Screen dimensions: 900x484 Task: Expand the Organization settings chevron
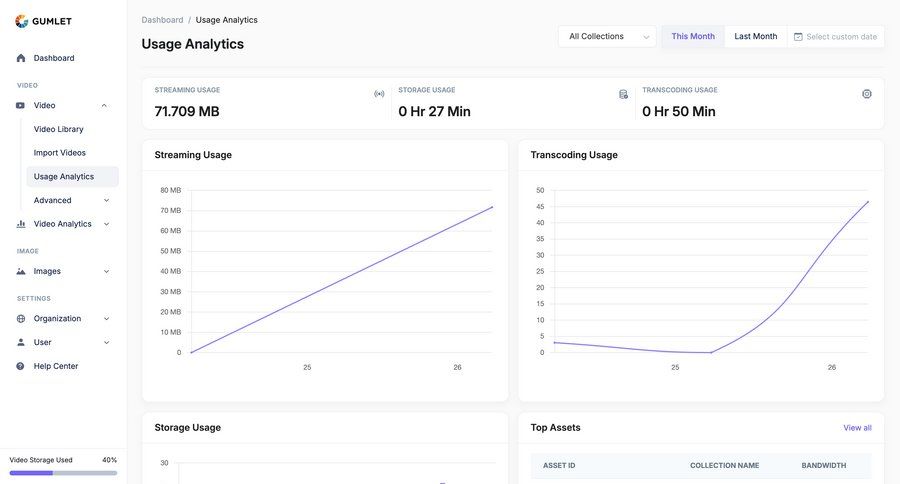point(106,319)
